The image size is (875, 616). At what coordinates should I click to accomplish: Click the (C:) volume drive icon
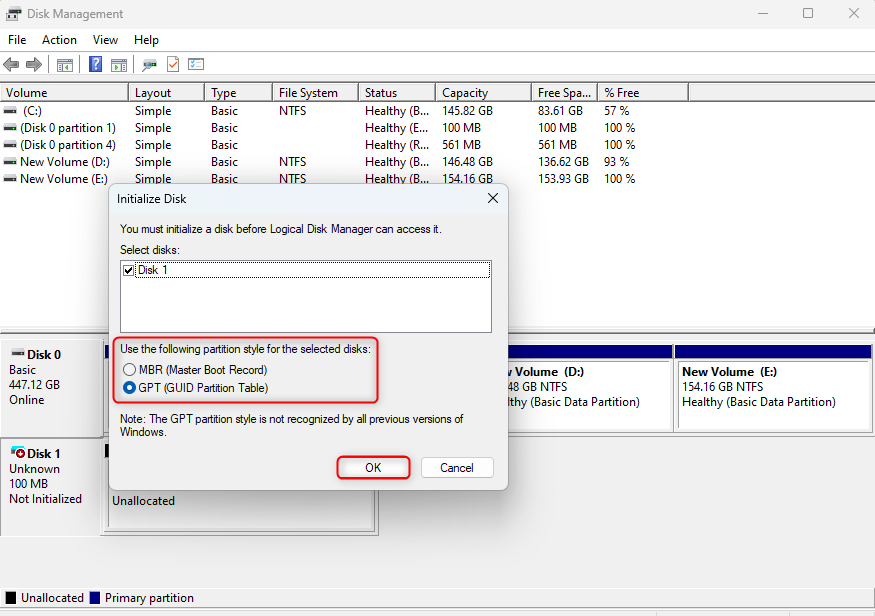[10, 110]
